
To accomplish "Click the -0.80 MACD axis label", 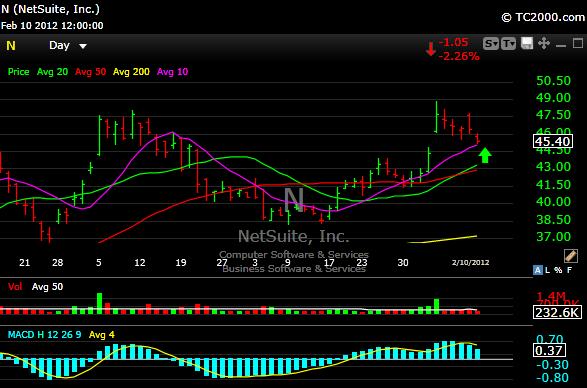I will point(552,378).
